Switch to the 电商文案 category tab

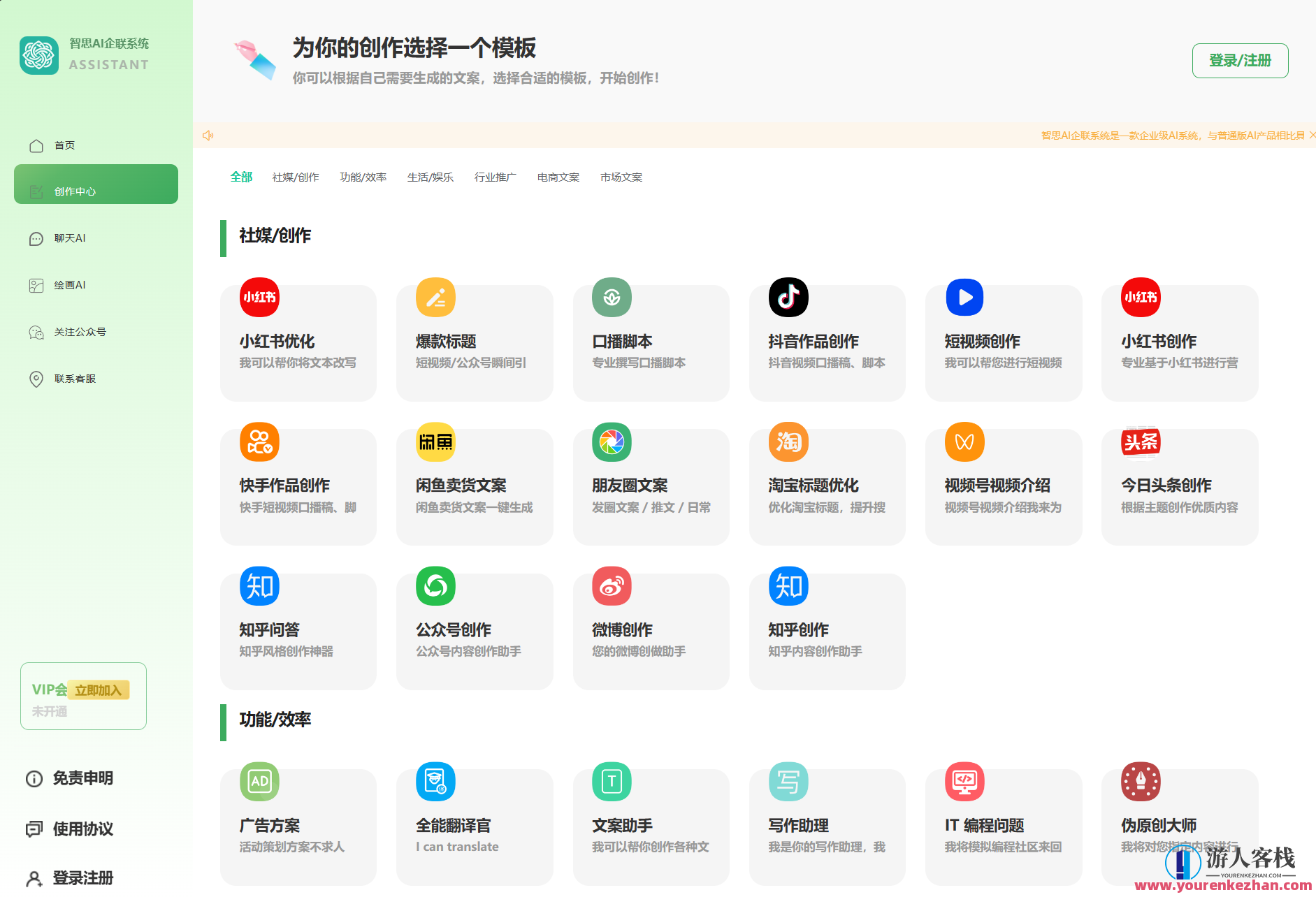coord(558,177)
